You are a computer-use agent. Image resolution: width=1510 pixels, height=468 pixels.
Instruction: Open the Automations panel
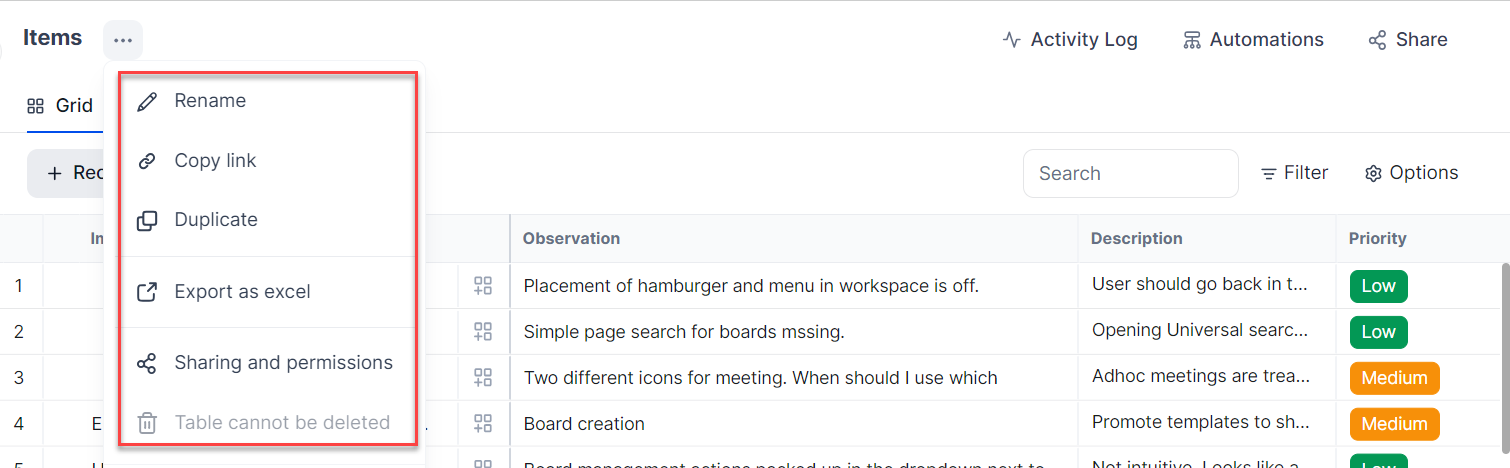pyautogui.click(x=1253, y=40)
